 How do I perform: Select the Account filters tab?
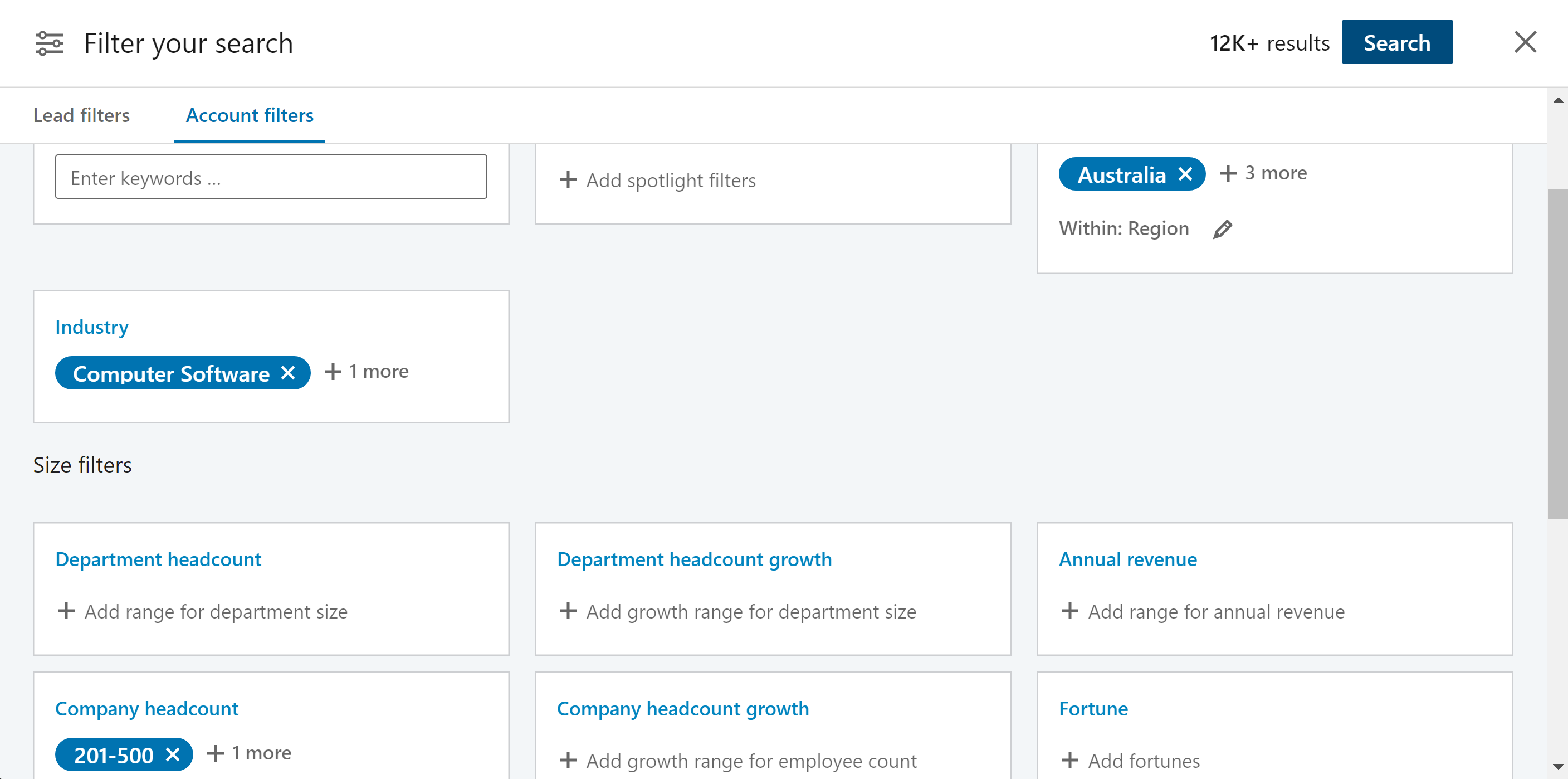click(250, 115)
